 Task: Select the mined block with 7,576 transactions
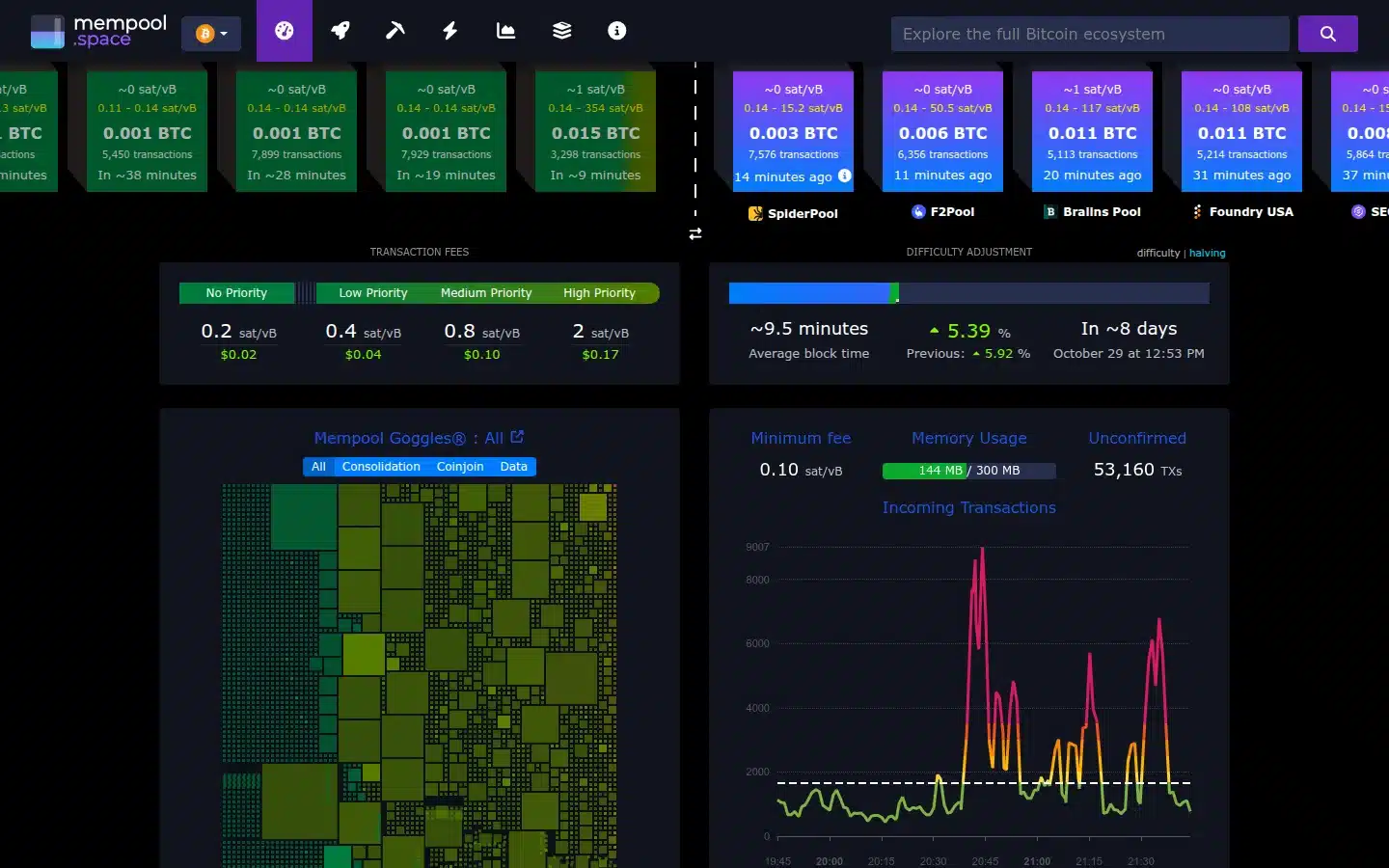click(x=793, y=131)
